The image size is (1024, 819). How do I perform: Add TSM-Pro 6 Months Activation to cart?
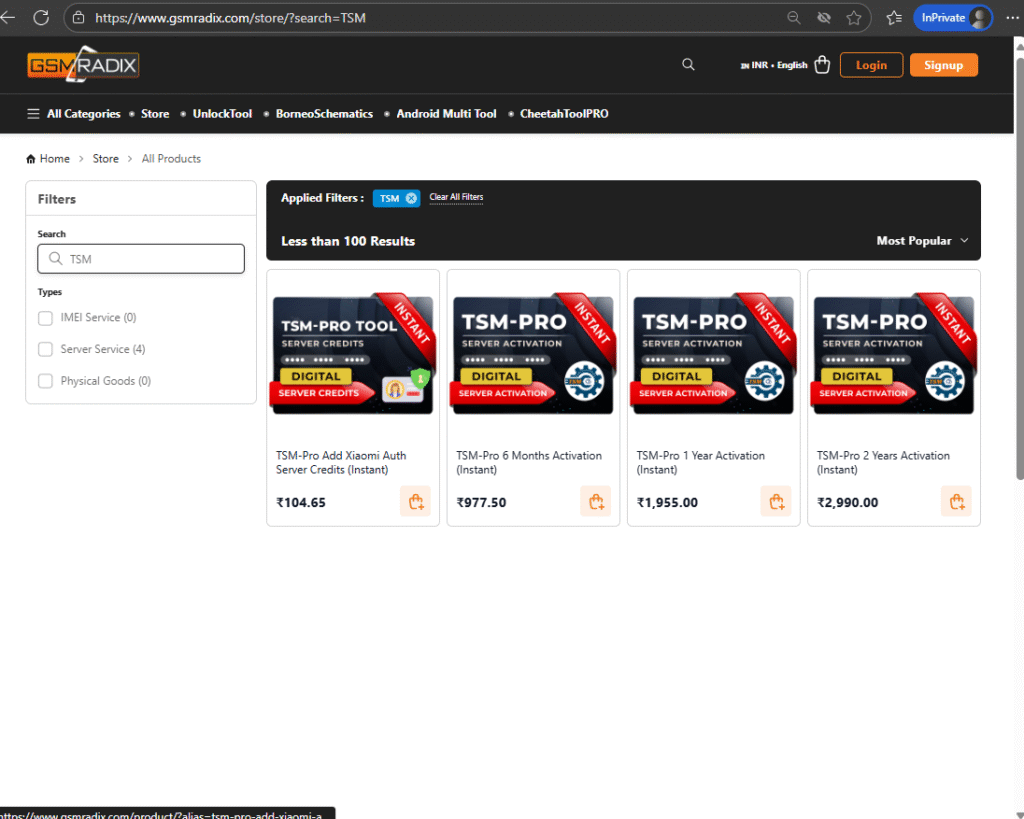[x=595, y=501]
